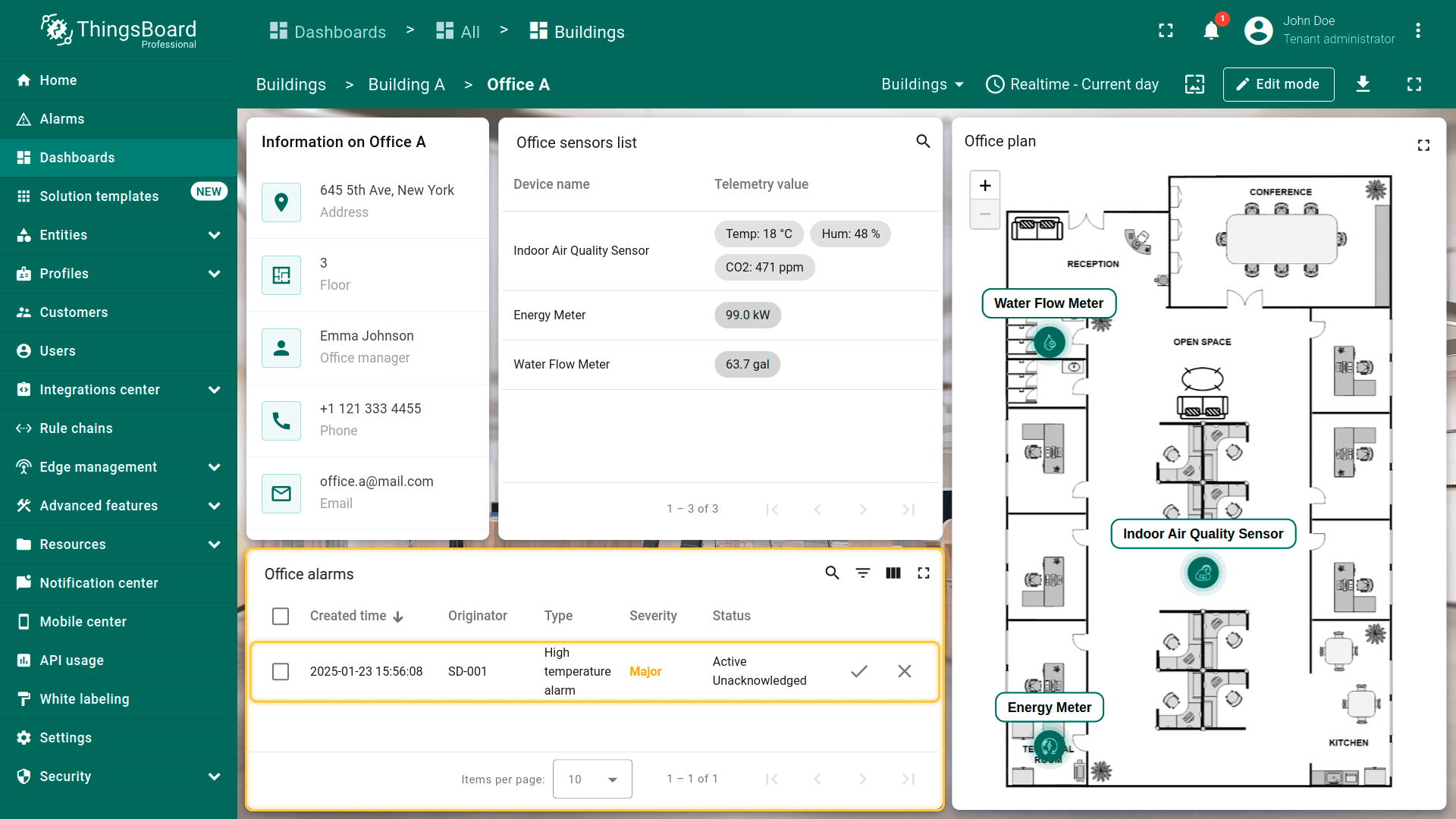
Task: Open the alarm columns display icon
Action: (x=893, y=573)
